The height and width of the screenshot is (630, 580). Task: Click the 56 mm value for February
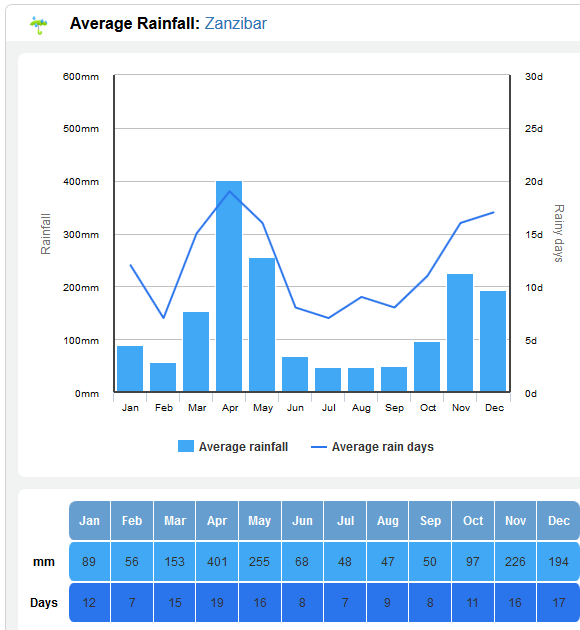[x=132, y=561]
